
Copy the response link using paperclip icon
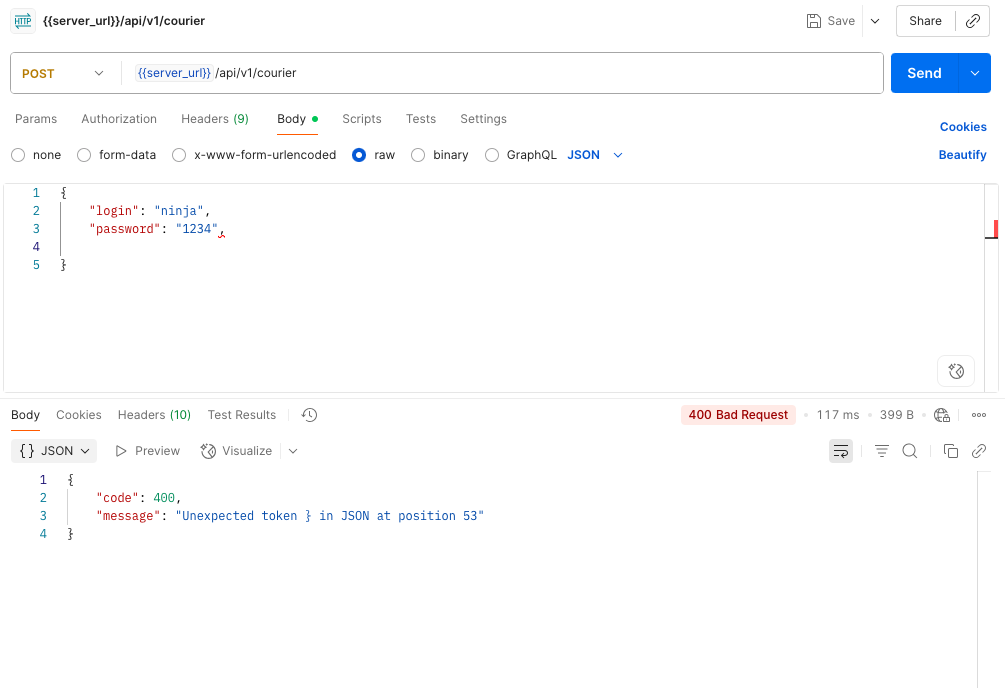point(979,451)
